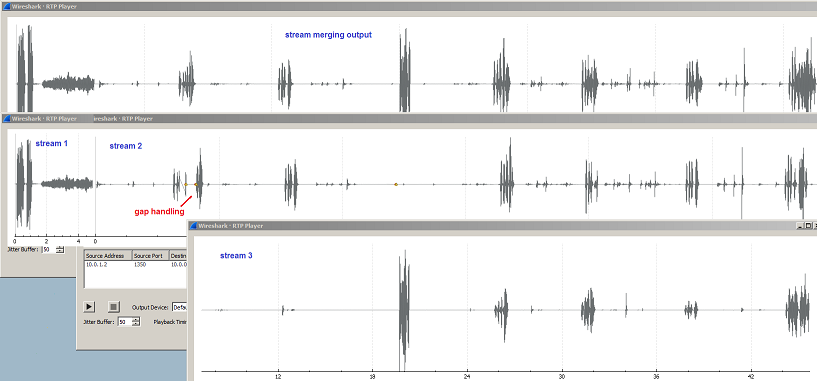The image size is (817, 381).
Task: Click the Jitter Buffer field under stream 1 axis
Action: coord(48,250)
